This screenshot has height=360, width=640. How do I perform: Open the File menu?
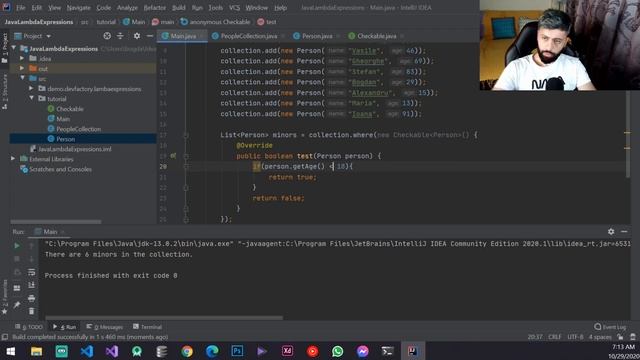point(20,8)
